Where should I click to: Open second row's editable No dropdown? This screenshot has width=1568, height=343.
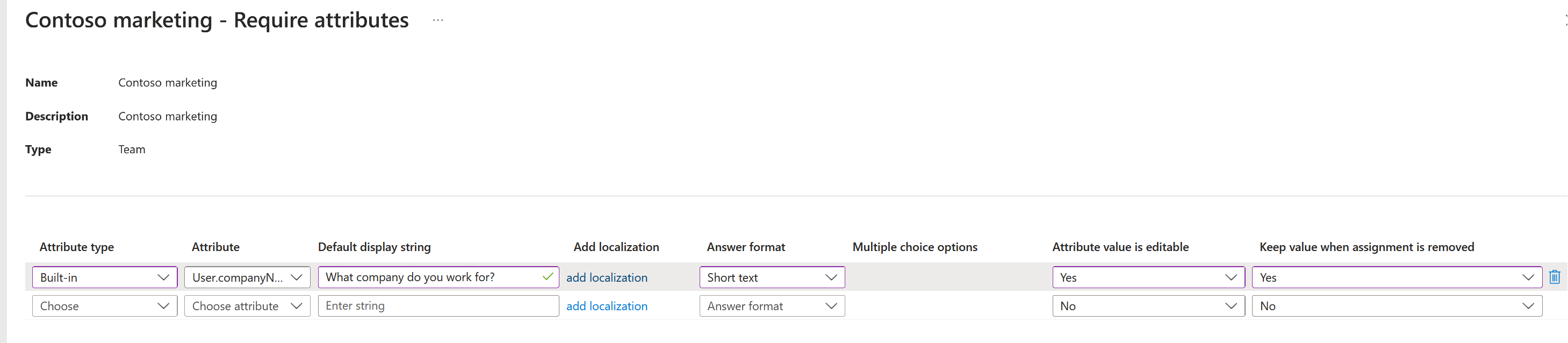tap(1148, 306)
